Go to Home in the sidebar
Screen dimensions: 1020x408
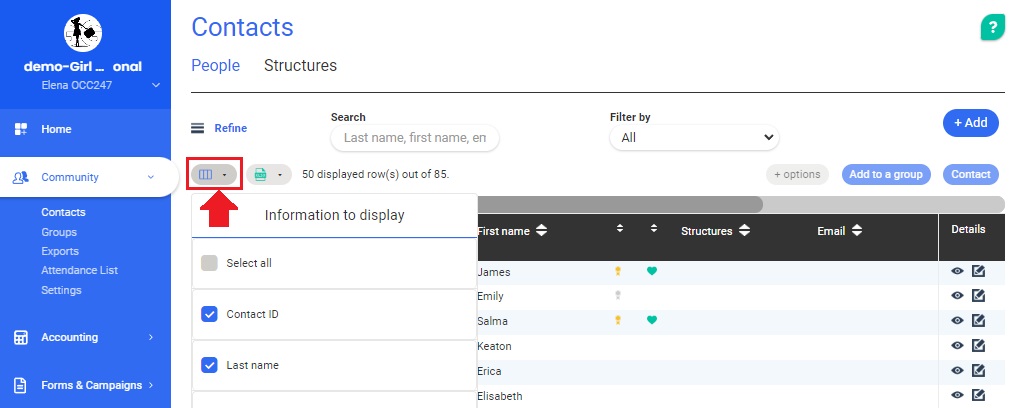(x=56, y=129)
